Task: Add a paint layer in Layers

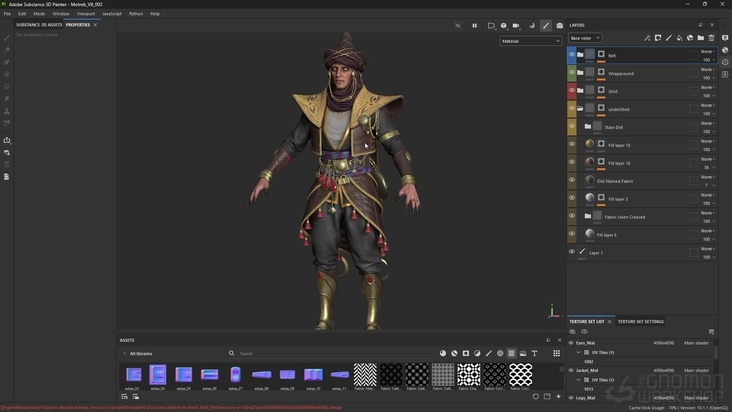Action: coord(669,38)
